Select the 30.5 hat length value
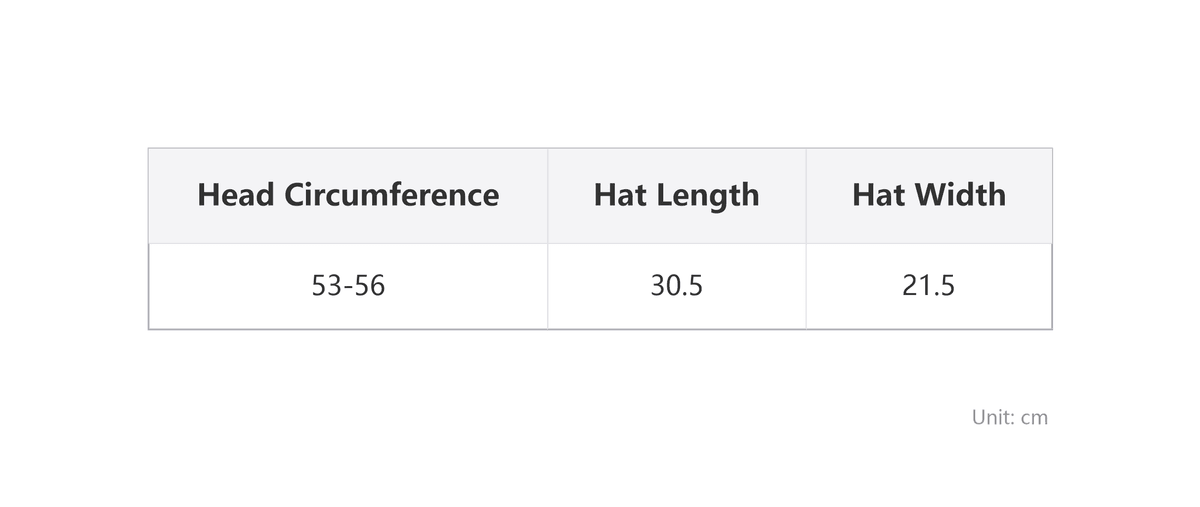 click(677, 286)
